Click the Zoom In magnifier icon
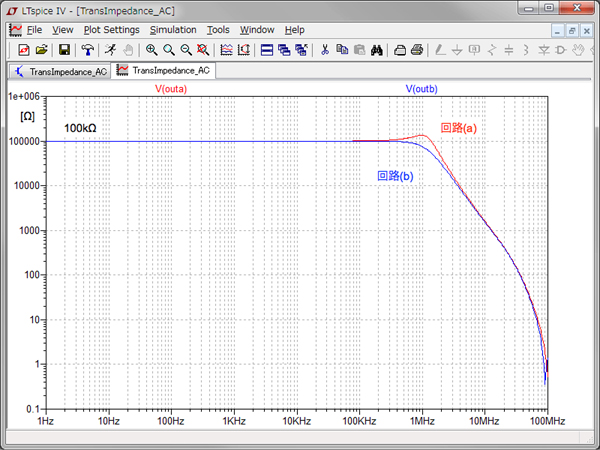The height and width of the screenshot is (450, 600). [x=151, y=49]
